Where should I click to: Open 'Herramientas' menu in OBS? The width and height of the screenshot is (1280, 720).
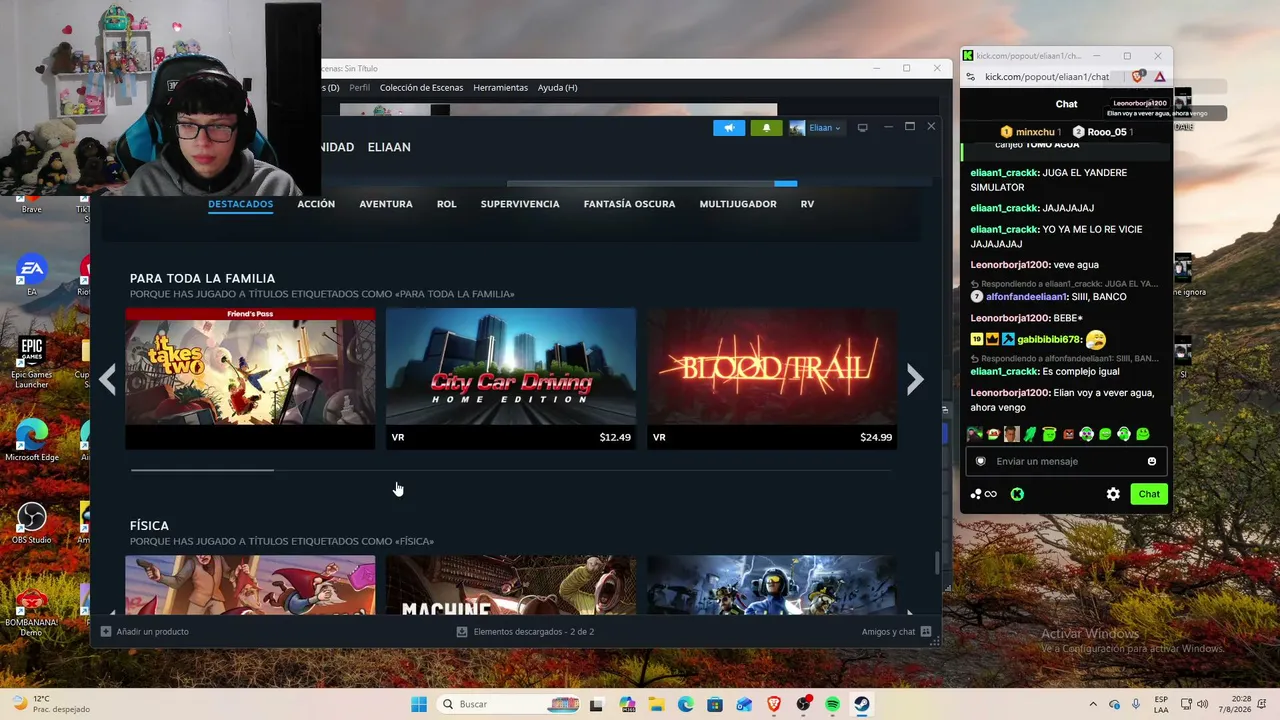click(500, 88)
